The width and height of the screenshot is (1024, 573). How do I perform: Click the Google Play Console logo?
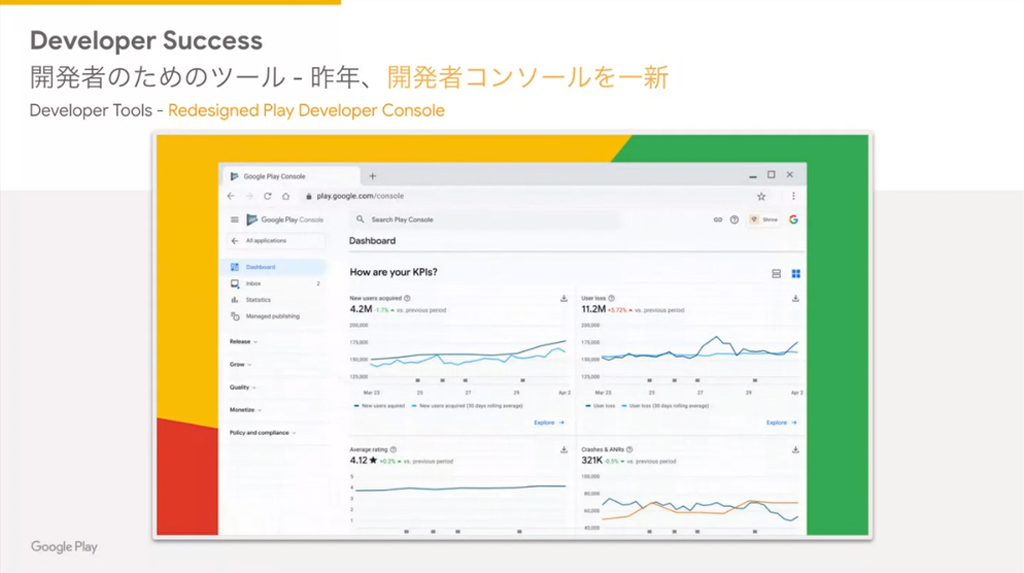tap(285, 220)
